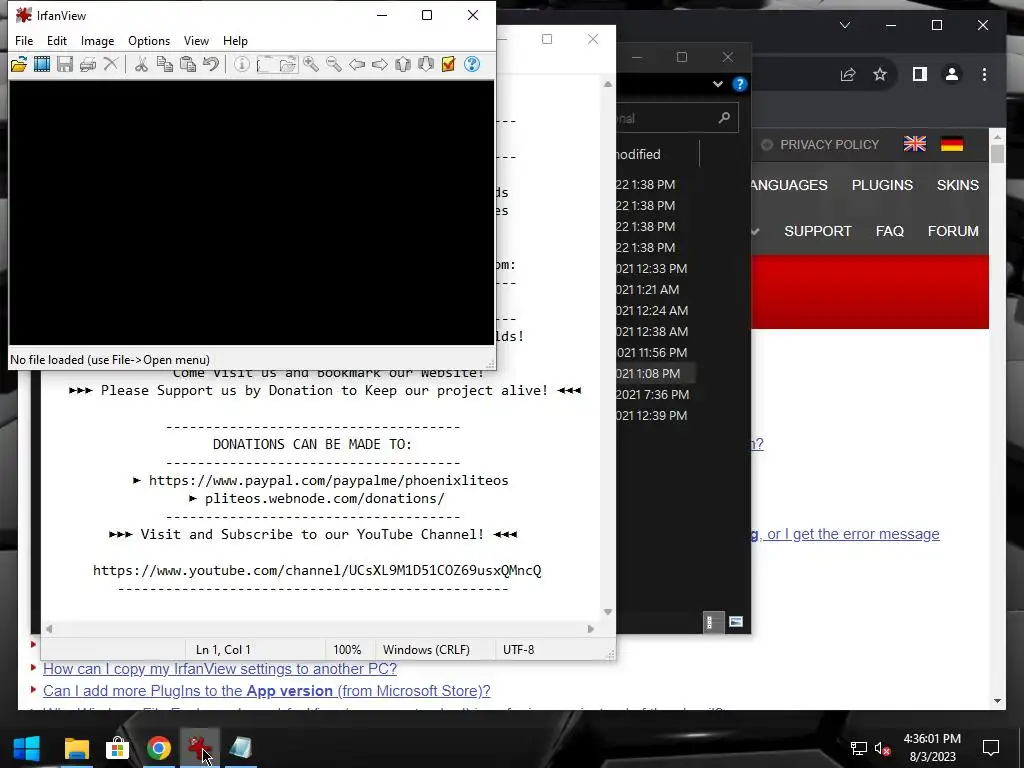Click the Copy icon in IrfanView toolbar
This screenshot has width=1024, height=768.
[x=165, y=64]
